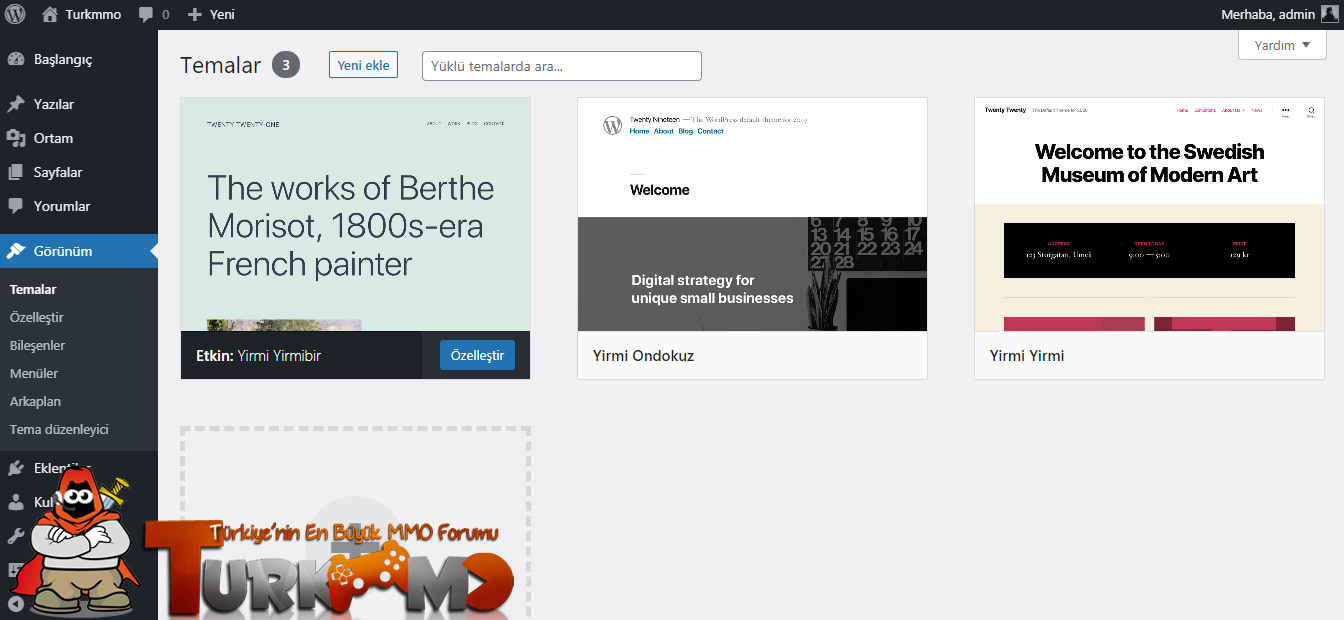Click the Temalar page heading
This screenshot has height=620, width=1344.
click(220, 65)
